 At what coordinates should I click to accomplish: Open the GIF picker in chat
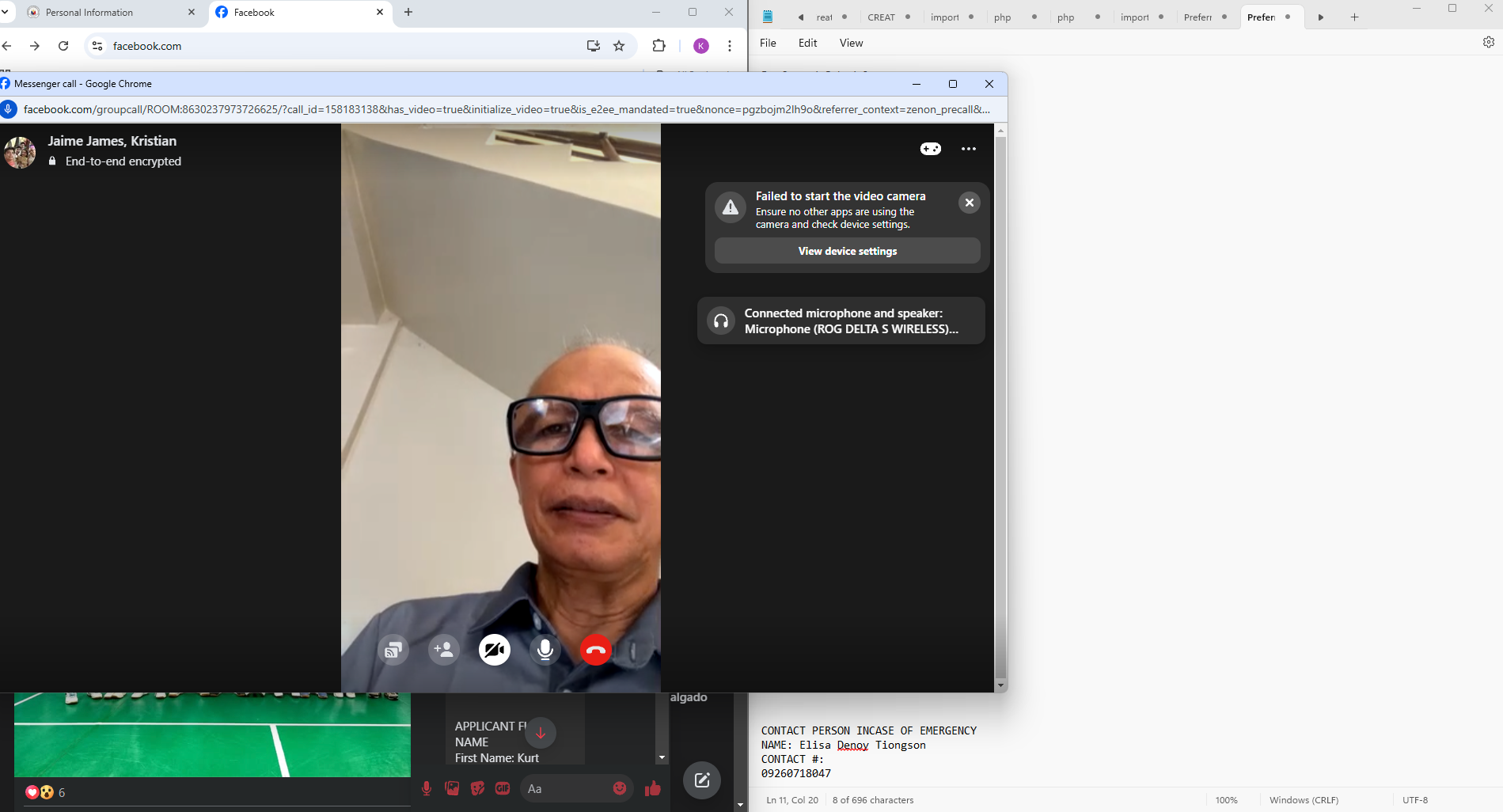(x=503, y=788)
